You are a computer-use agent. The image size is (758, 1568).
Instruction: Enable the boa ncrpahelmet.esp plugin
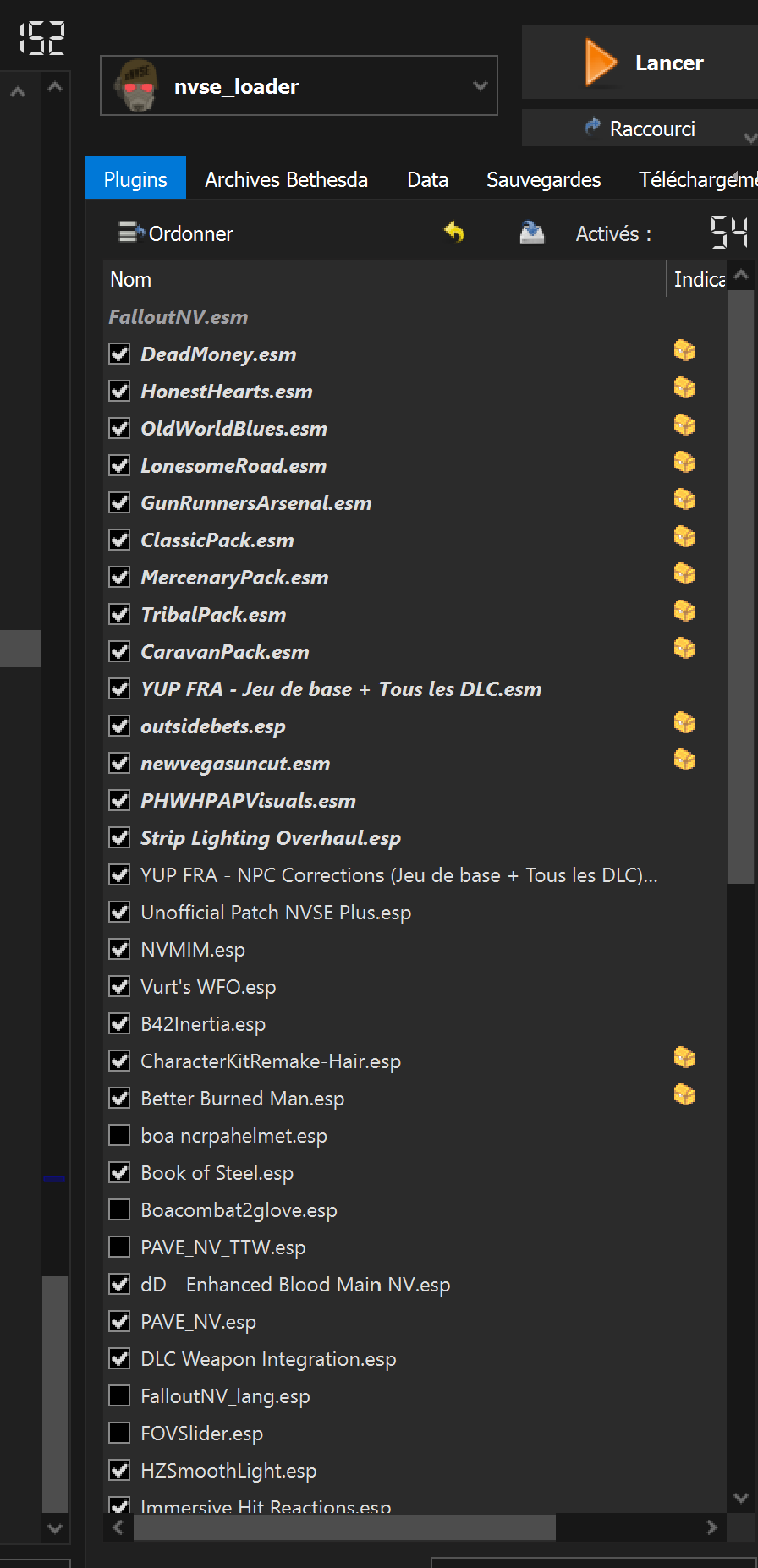click(119, 1135)
